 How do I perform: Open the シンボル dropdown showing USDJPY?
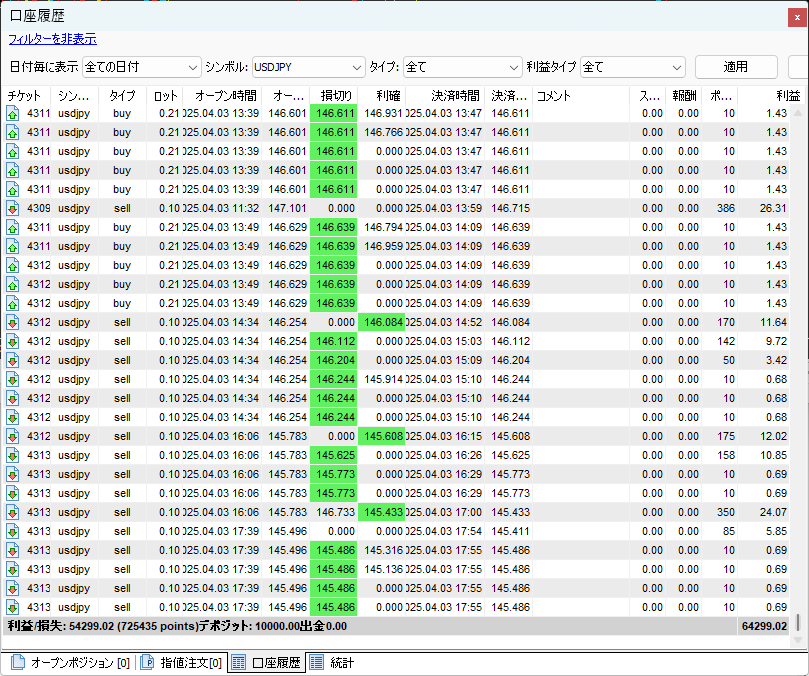308,67
